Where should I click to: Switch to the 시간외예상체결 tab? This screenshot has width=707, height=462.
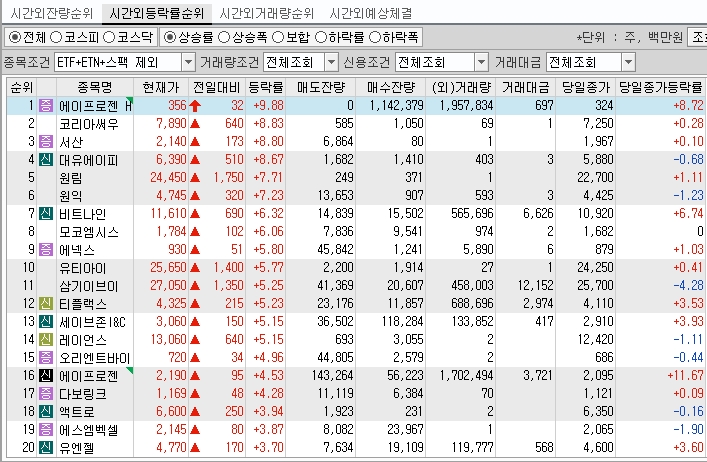point(371,14)
